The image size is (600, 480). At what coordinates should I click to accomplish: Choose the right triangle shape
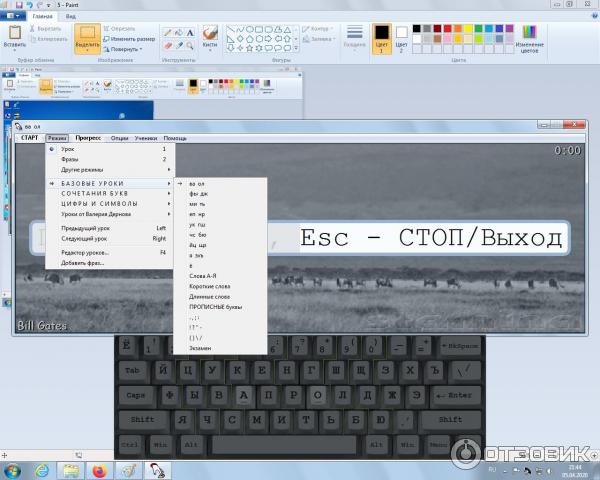(x=230, y=39)
